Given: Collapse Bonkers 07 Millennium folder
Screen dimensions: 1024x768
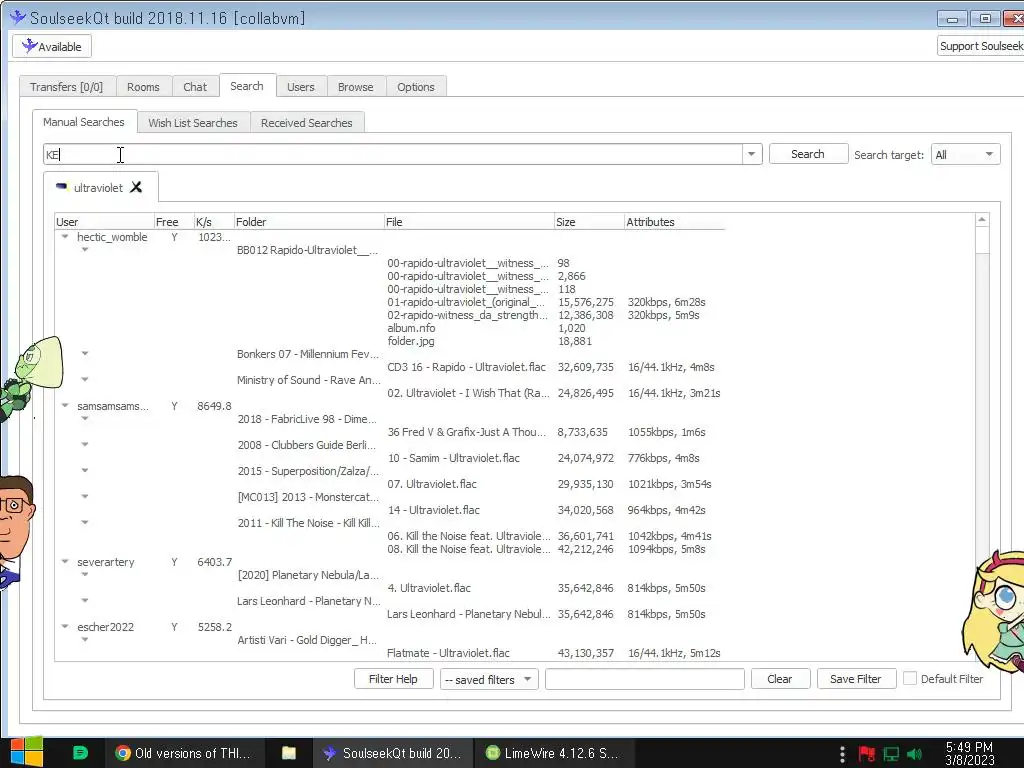Looking at the screenshot, I should pos(85,353).
